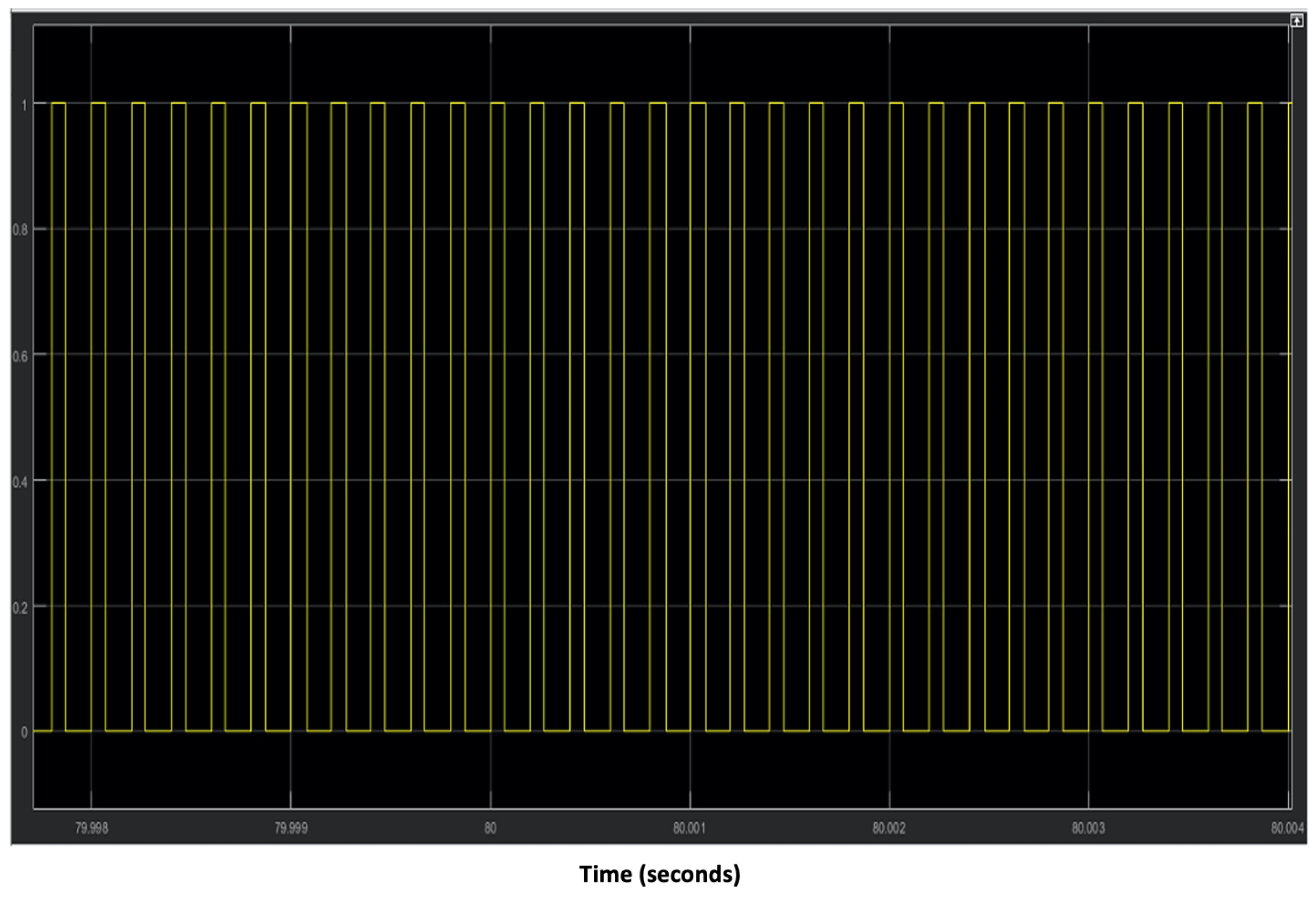
Task: Click the 80.003 time axis label
Action: click(x=1088, y=828)
